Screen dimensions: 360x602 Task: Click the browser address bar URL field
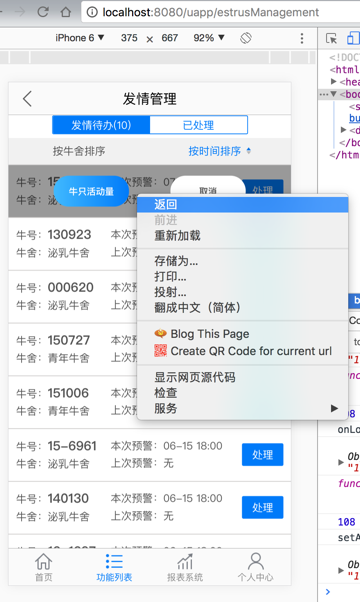tap(221, 12)
